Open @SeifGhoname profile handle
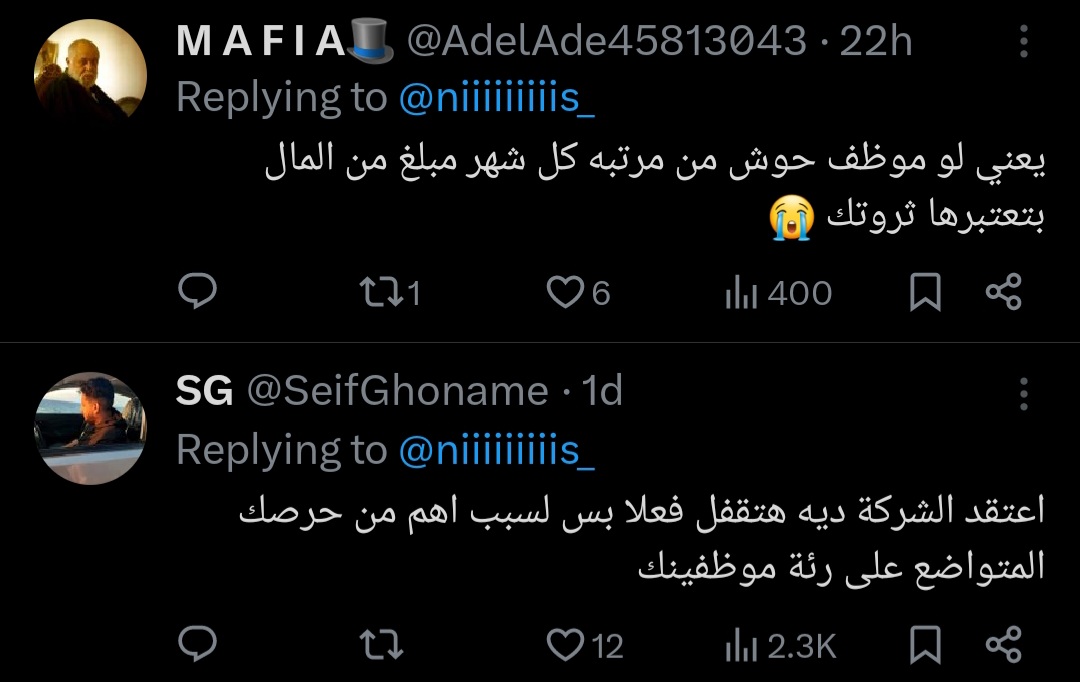 [397, 391]
